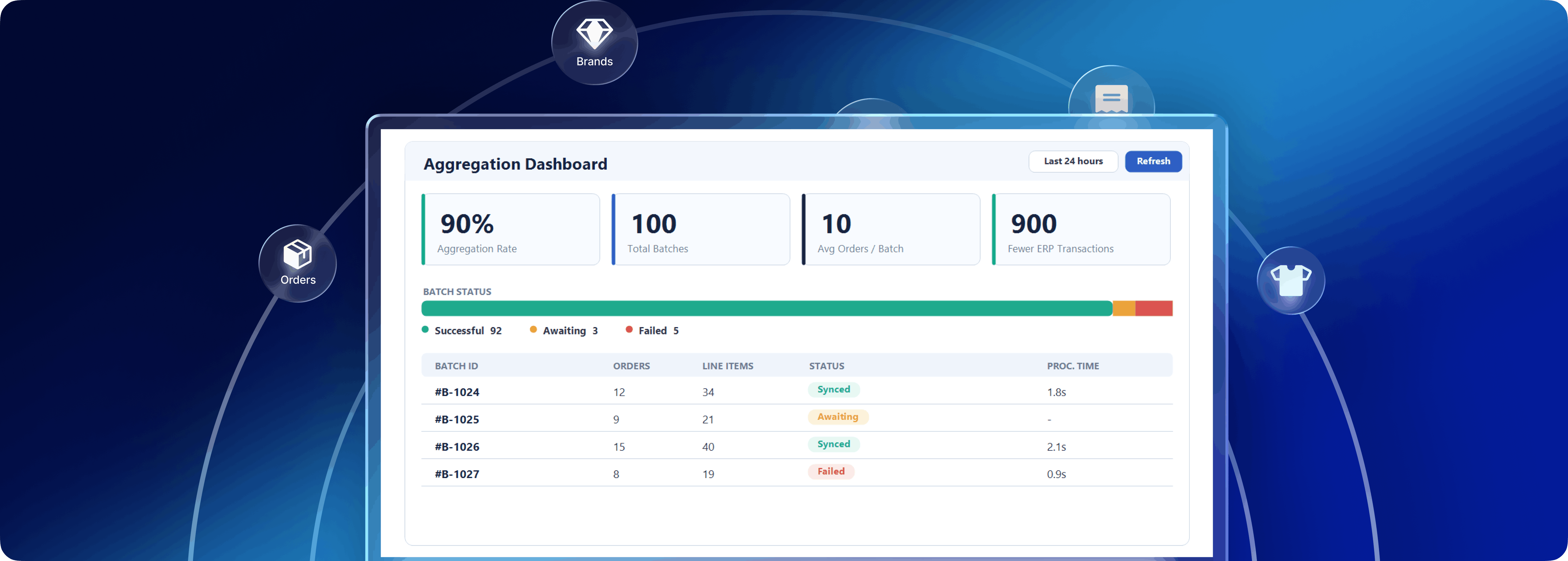Click the Failed badge for #B-1027

831,472
